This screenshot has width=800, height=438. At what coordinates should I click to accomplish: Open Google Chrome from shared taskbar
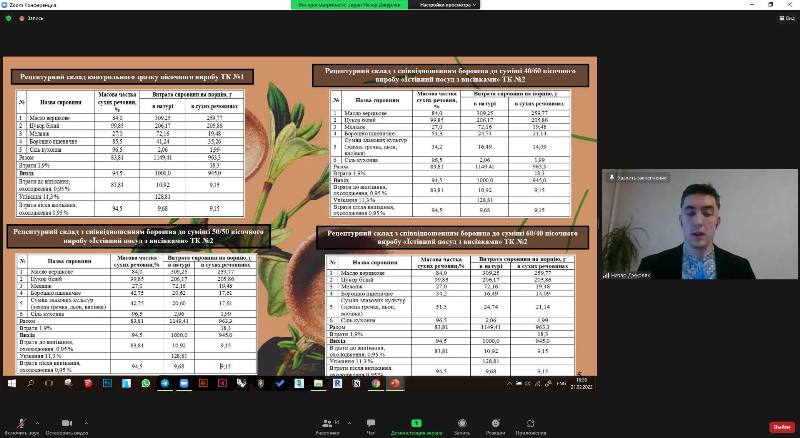point(376,383)
